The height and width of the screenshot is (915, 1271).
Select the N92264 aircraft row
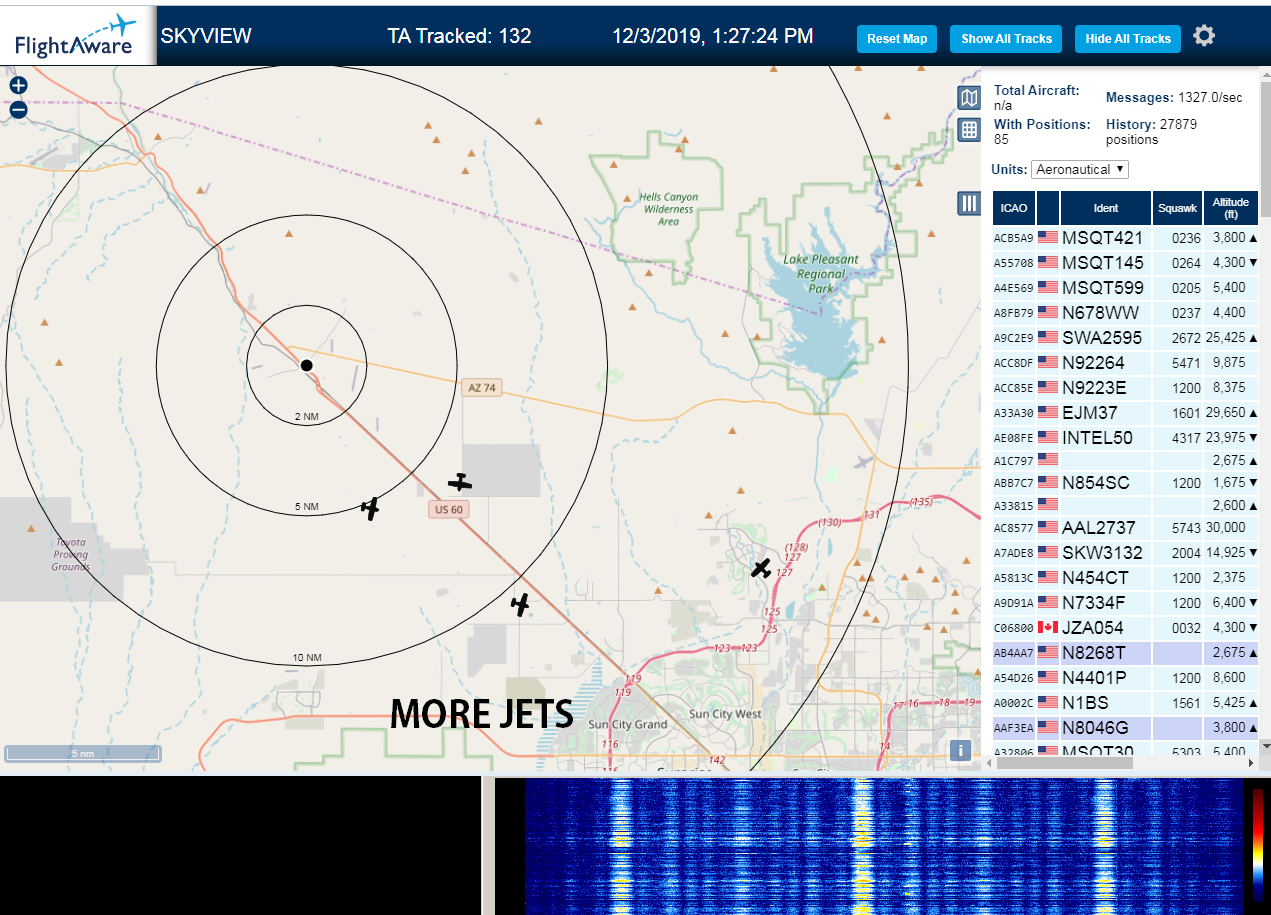click(1125, 362)
